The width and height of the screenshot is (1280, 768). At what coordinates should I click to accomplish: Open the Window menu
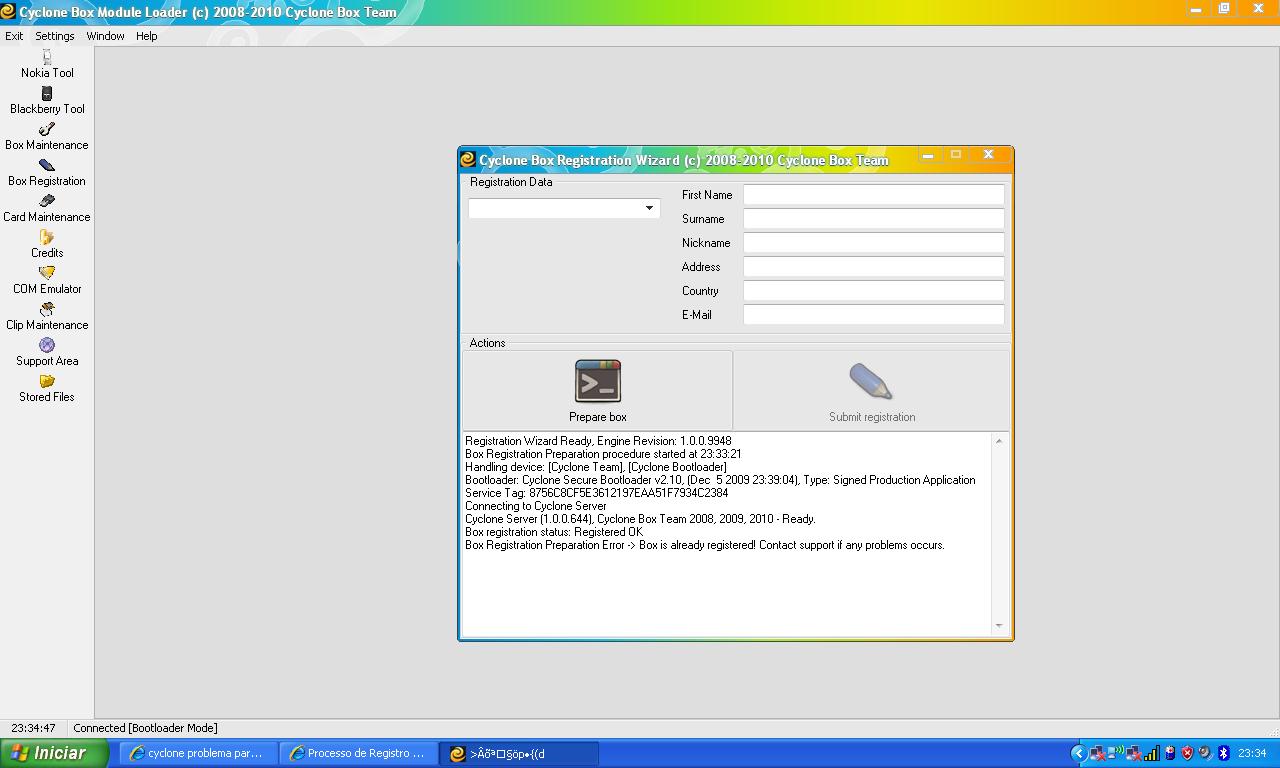click(x=105, y=36)
